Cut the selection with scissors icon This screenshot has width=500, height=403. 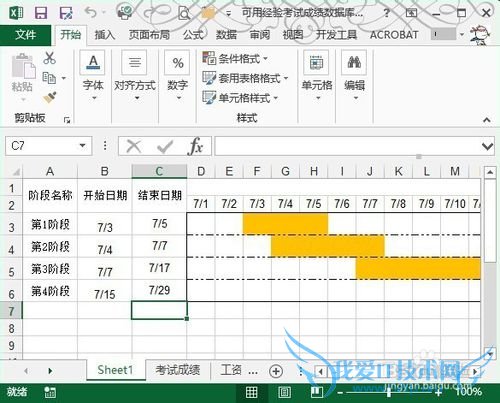[x=49, y=58]
